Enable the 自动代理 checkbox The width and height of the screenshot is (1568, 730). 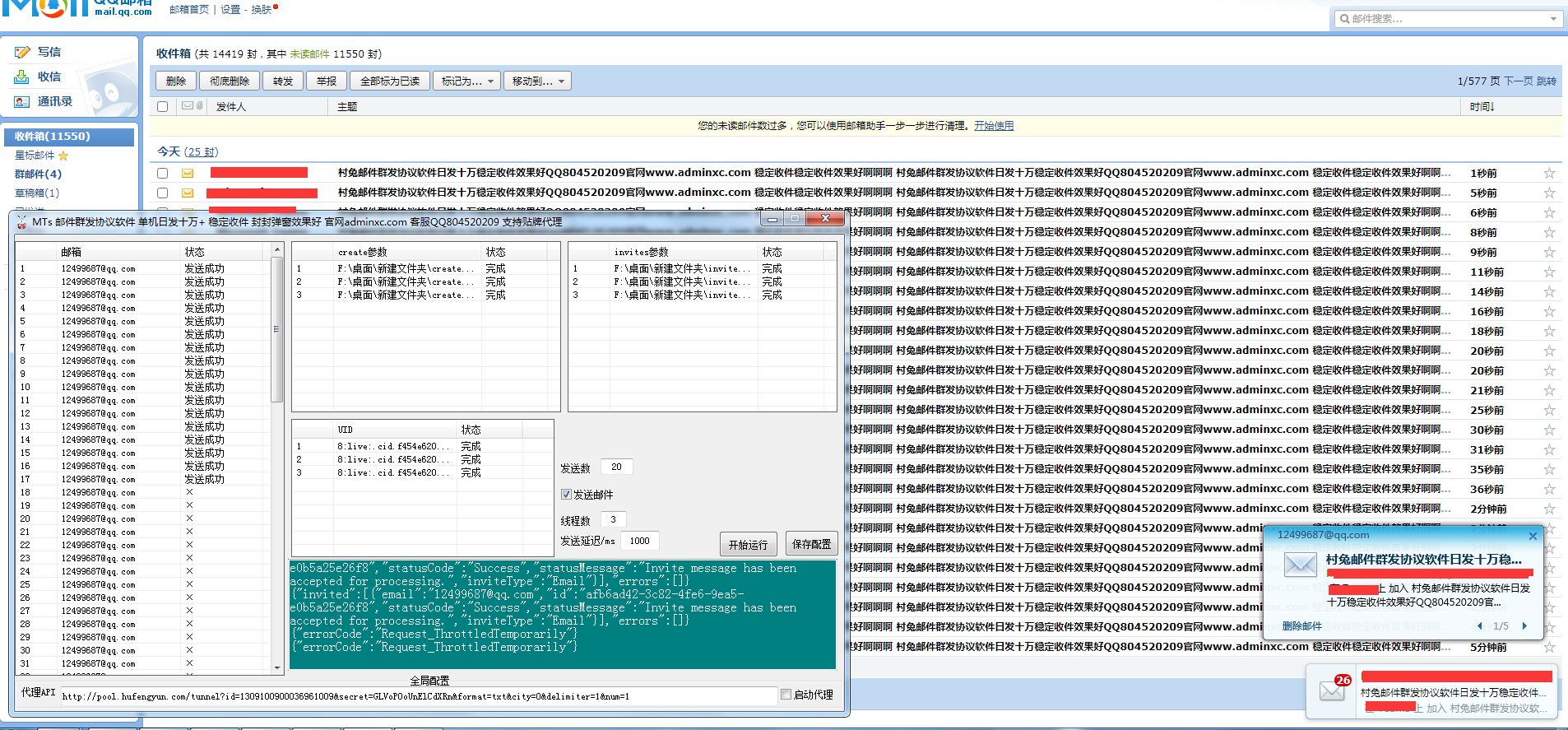pos(786,695)
